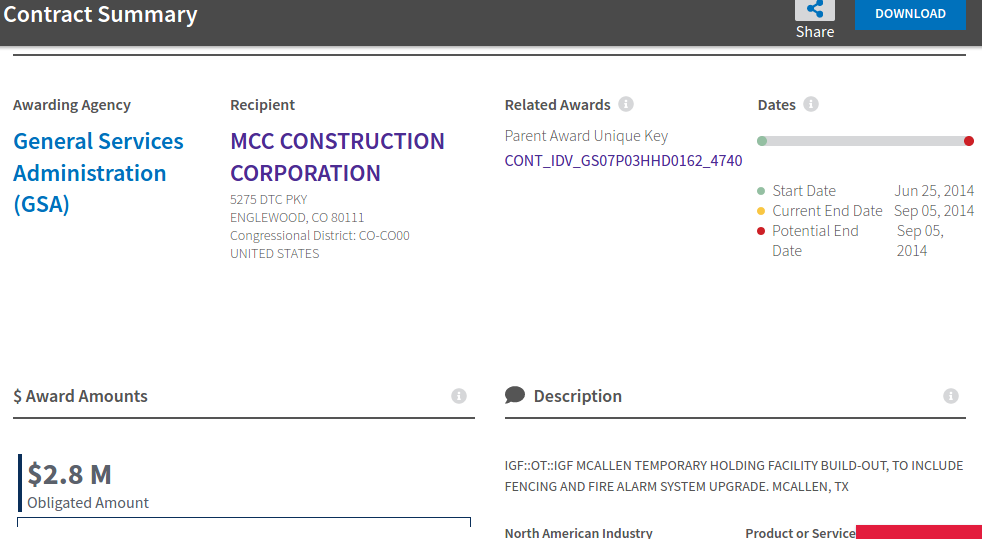982x539 pixels.
Task: Show info tooltip next to Related Awards
Action: point(626,104)
